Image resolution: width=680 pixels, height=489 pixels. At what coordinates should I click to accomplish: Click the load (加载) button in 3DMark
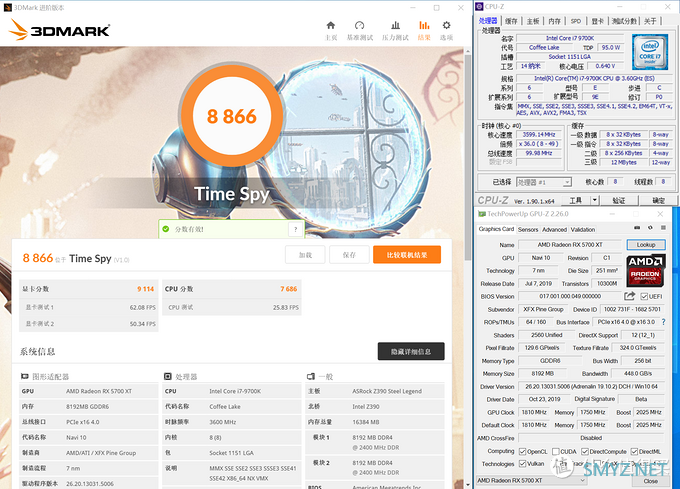[x=305, y=255]
